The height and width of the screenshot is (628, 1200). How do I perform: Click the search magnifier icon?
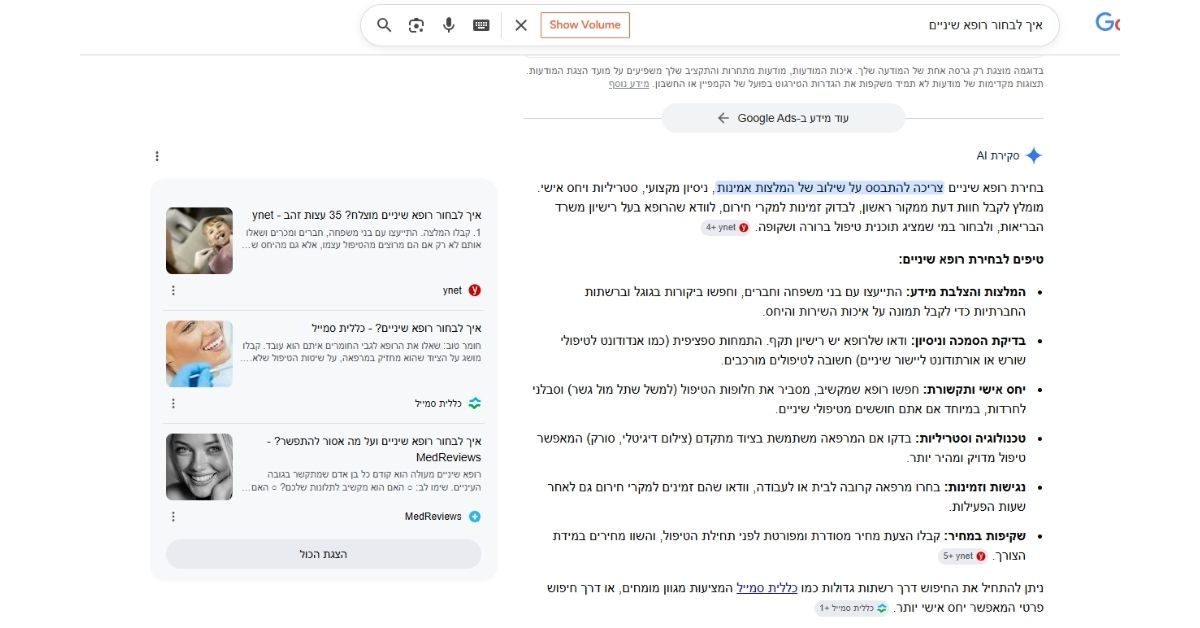pos(384,25)
